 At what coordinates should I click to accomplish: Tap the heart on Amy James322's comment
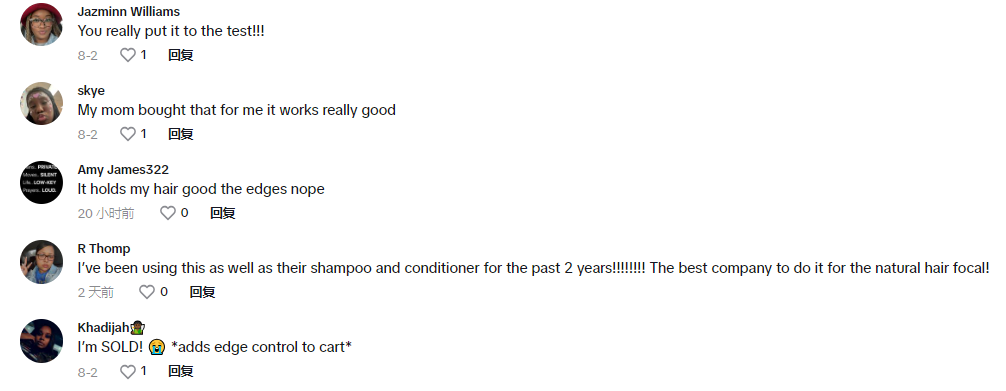(x=167, y=213)
